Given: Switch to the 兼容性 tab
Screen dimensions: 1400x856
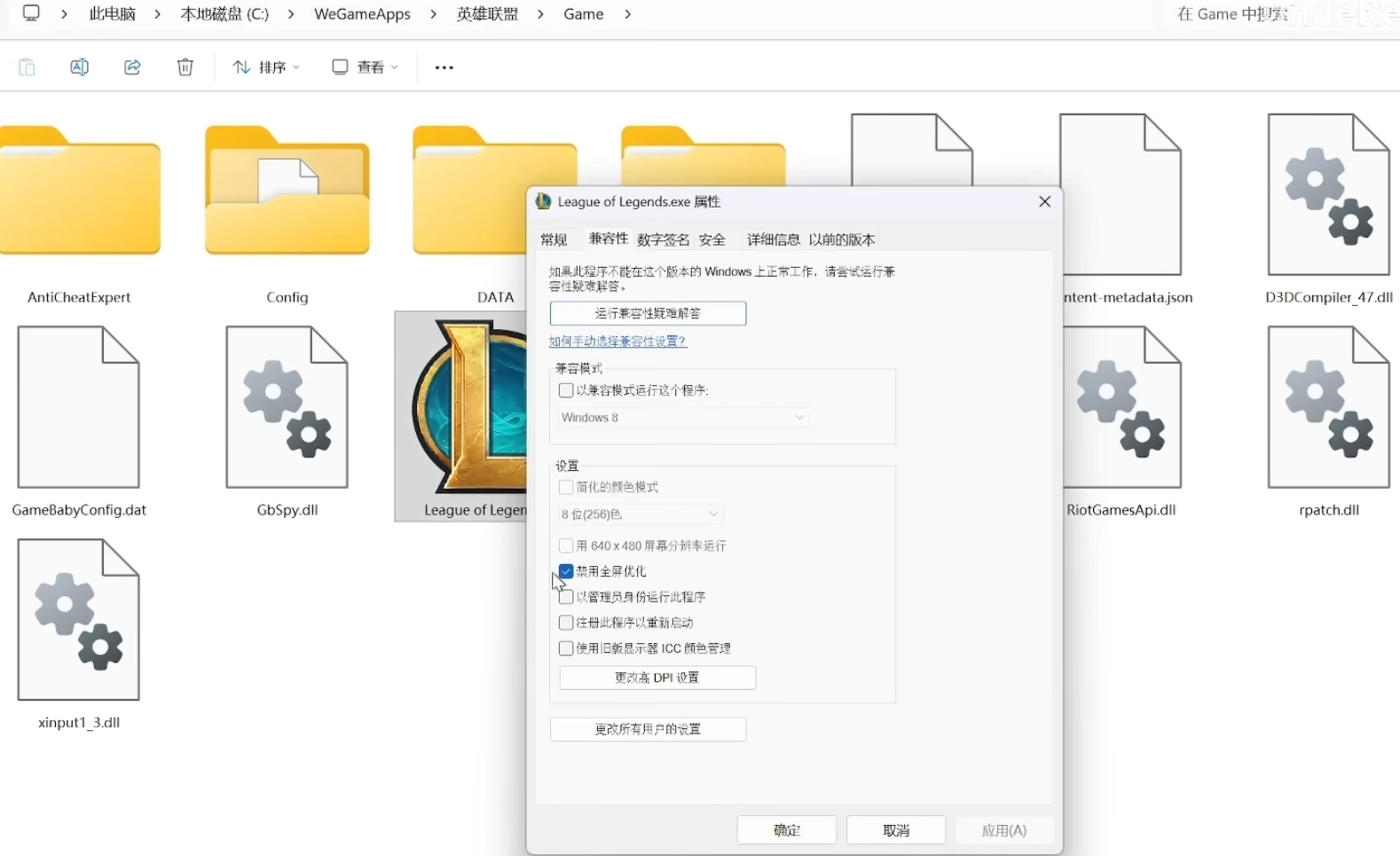Looking at the screenshot, I should (609, 239).
